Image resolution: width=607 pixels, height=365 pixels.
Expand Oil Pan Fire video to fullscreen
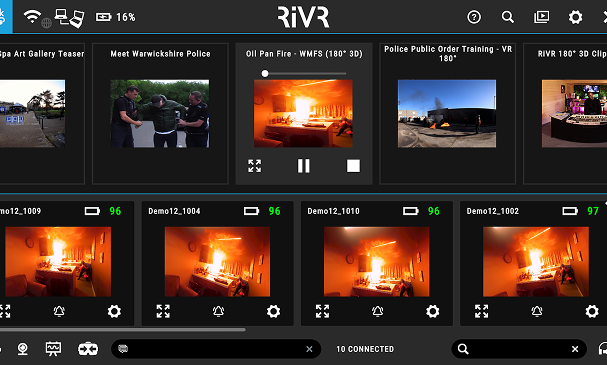coord(255,166)
